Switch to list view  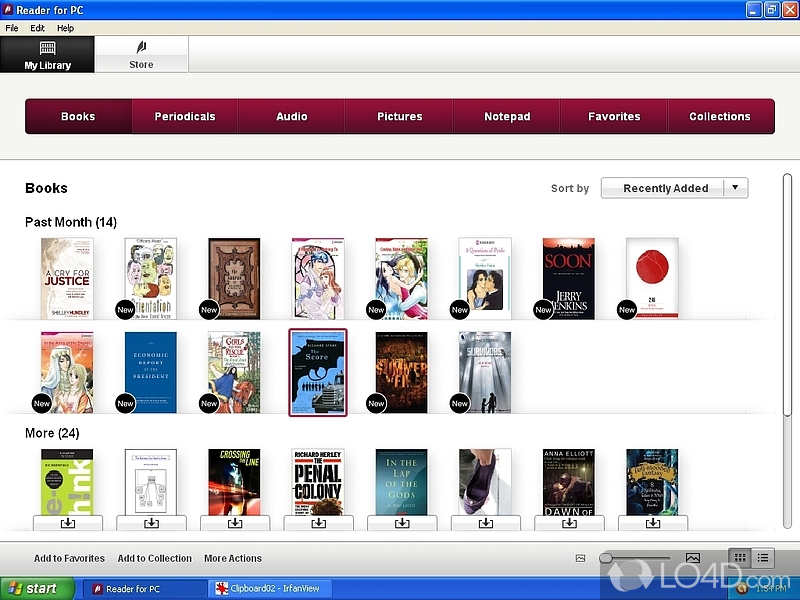763,558
